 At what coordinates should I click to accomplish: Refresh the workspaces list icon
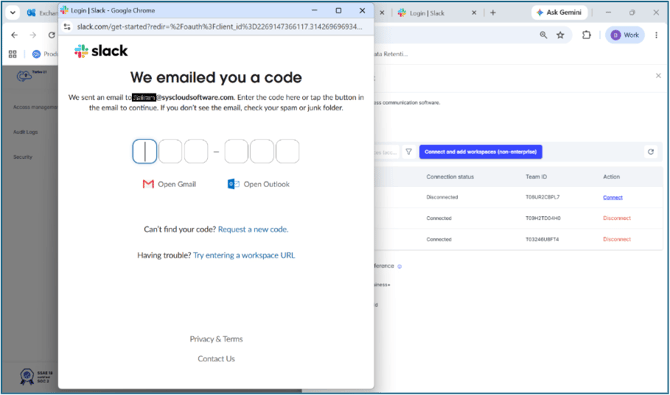[651, 152]
